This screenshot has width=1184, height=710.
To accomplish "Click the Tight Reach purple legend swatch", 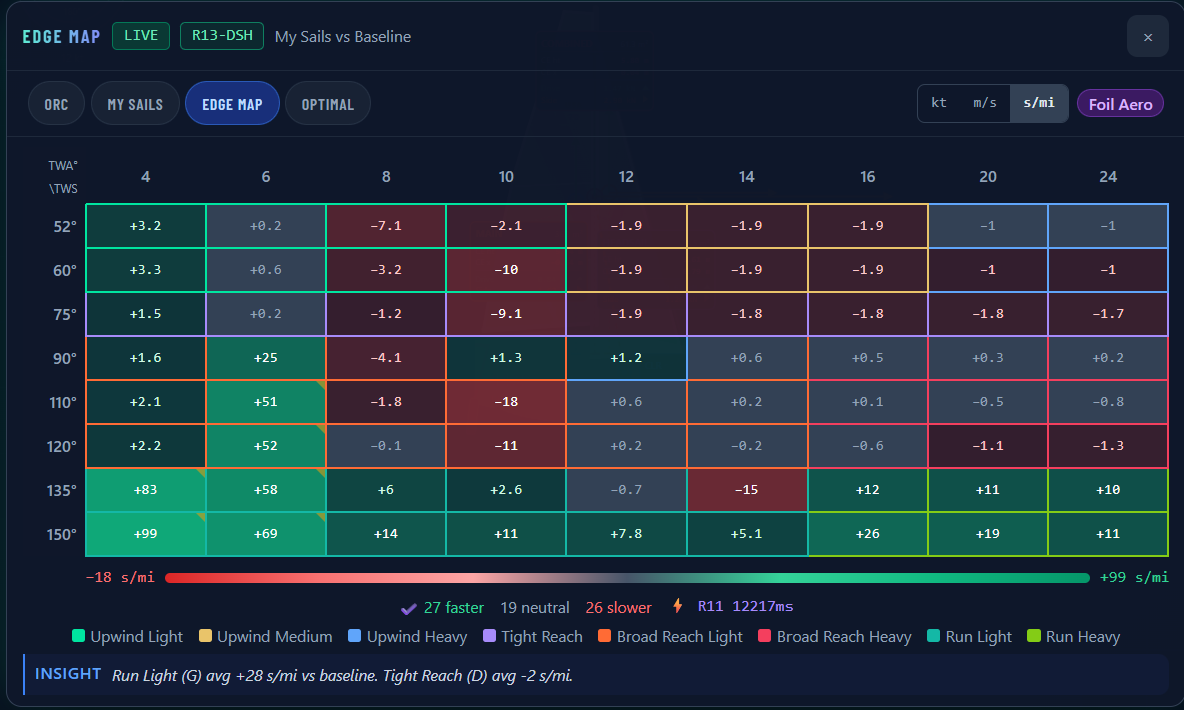I will [489, 636].
